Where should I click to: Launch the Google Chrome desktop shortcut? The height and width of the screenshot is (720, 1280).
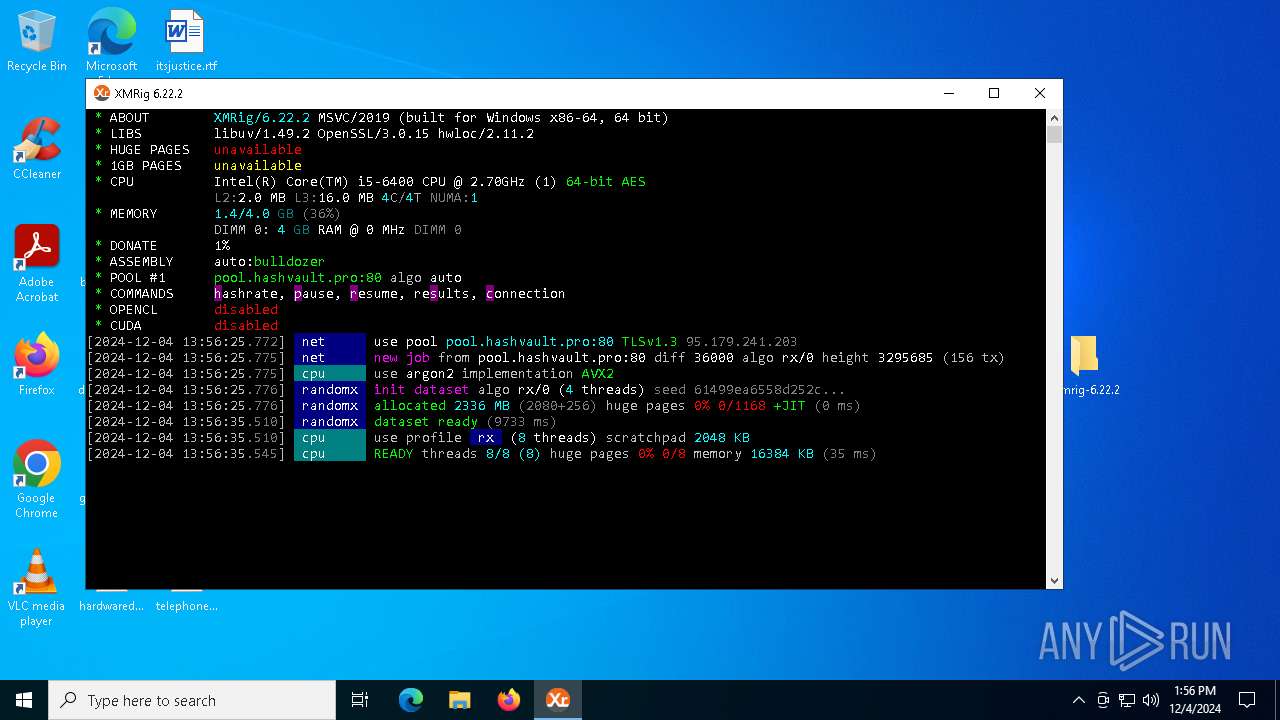pyautogui.click(x=37, y=480)
